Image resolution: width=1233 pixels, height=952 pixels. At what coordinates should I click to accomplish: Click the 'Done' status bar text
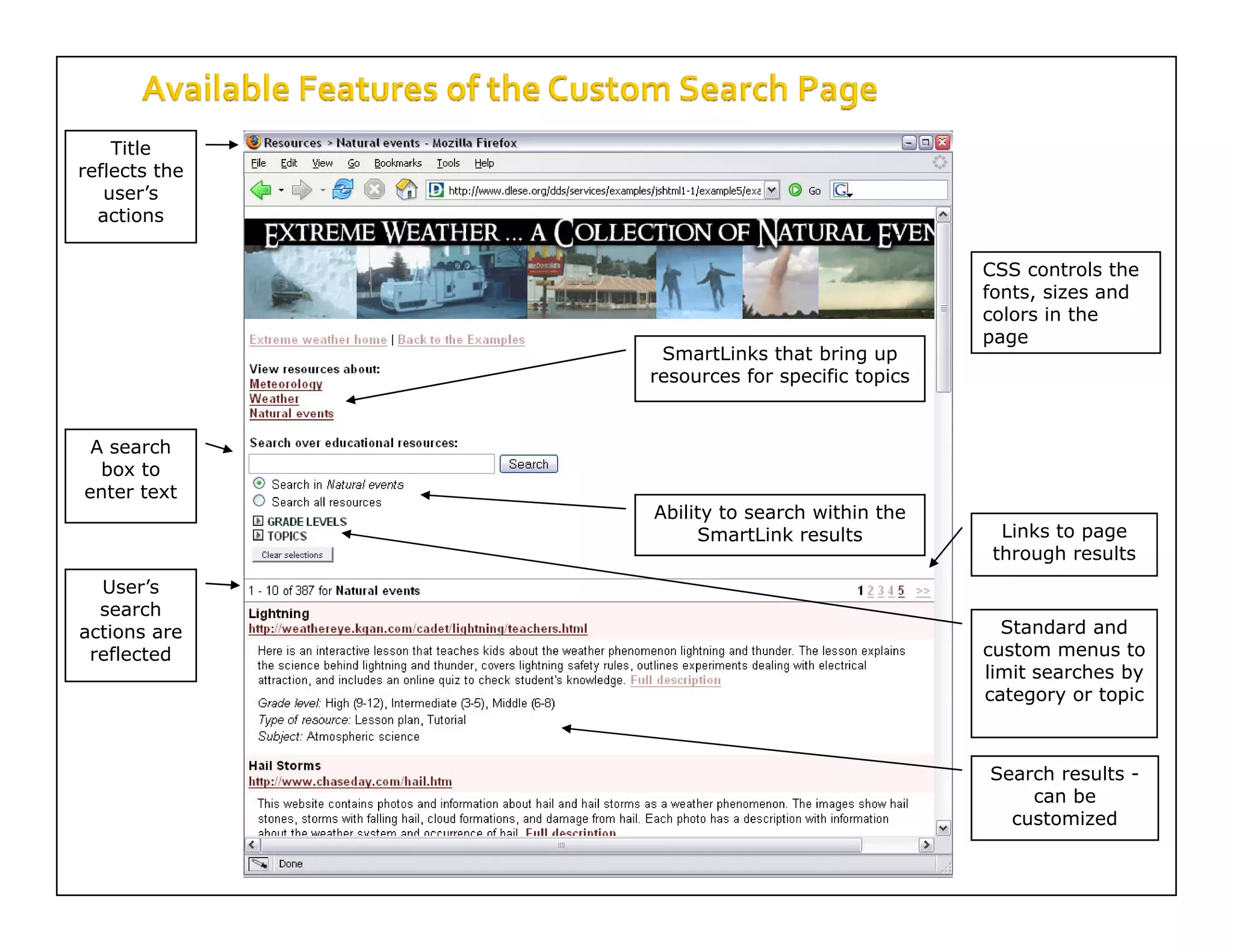(291, 864)
